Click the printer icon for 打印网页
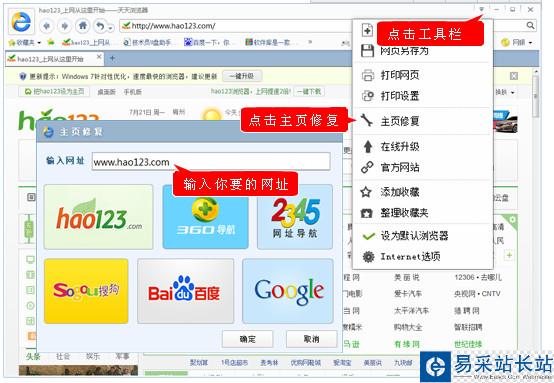554x383 pixels. point(368,75)
